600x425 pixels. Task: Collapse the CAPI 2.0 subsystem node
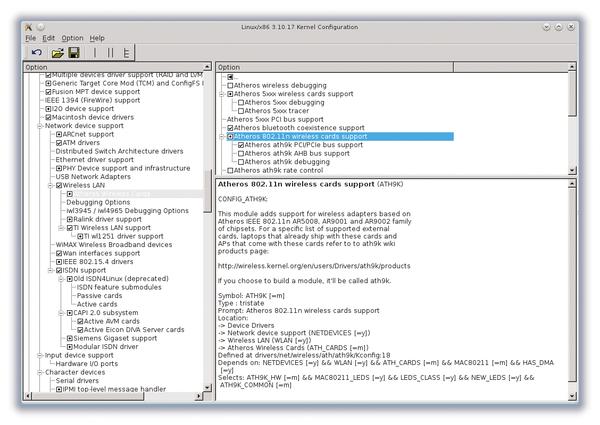pyautogui.click(x=61, y=313)
